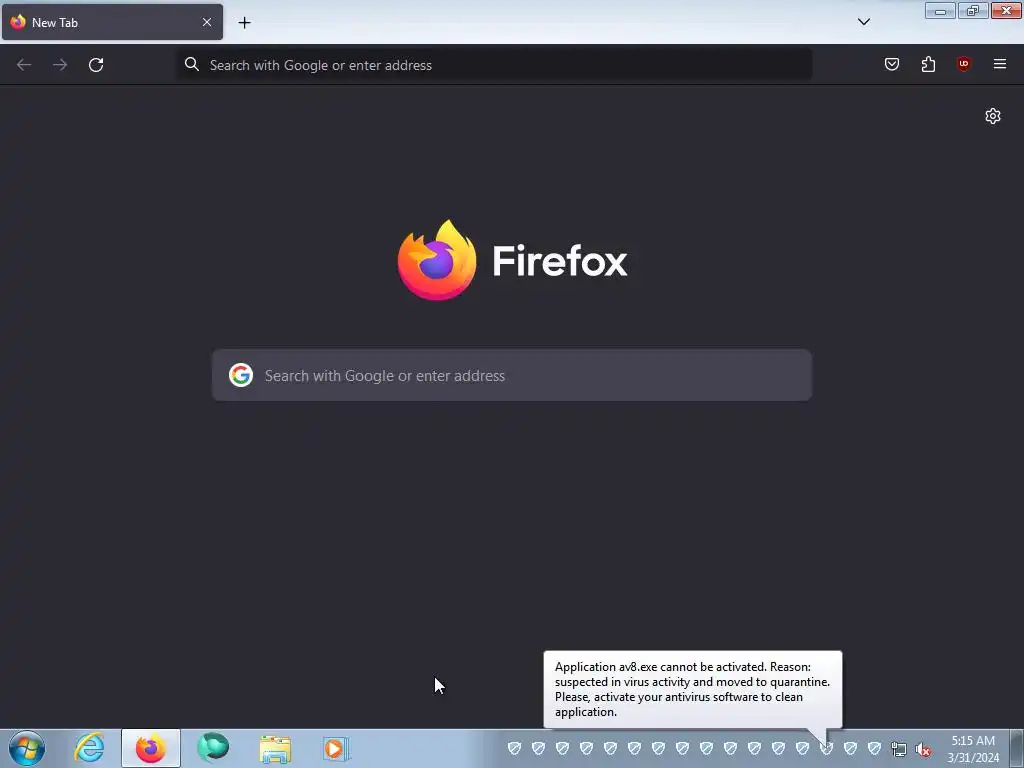Image resolution: width=1024 pixels, height=768 pixels.
Task: Launch Internet Explorer from the taskbar
Action: click(89, 748)
